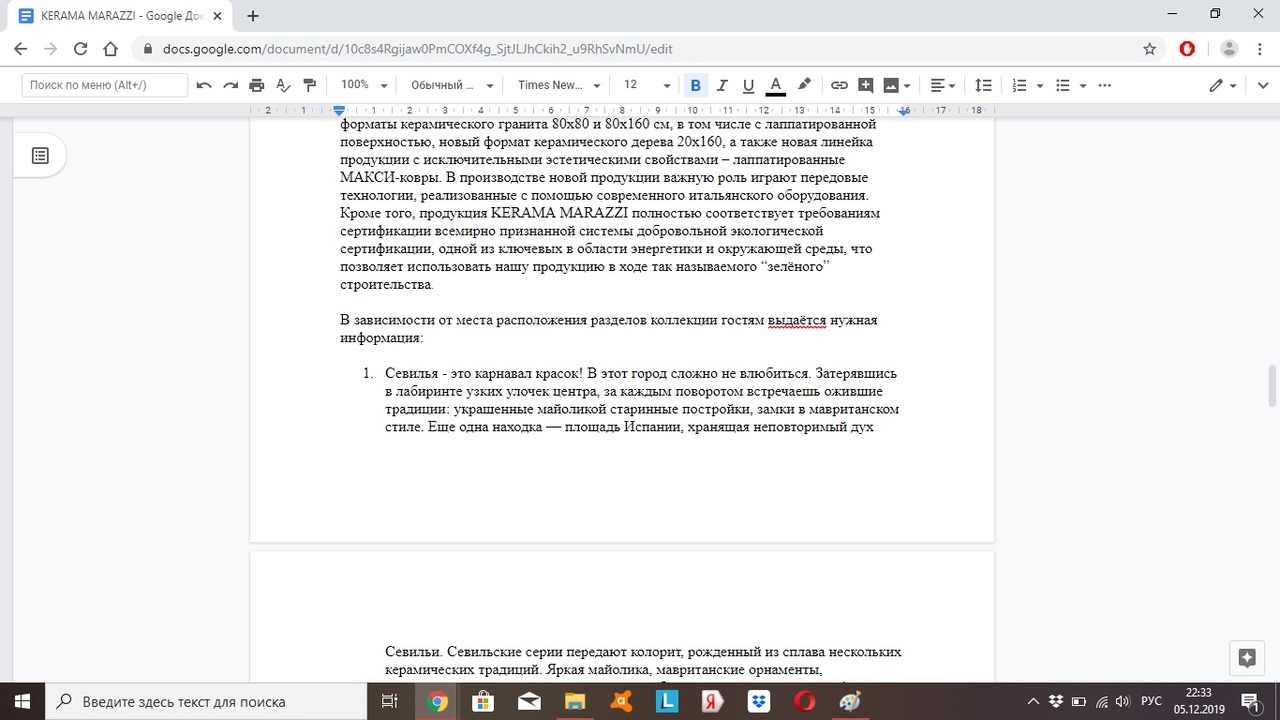Launch Mail from the taskbar
The height and width of the screenshot is (720, 1280).
click(x=530, y=701)
